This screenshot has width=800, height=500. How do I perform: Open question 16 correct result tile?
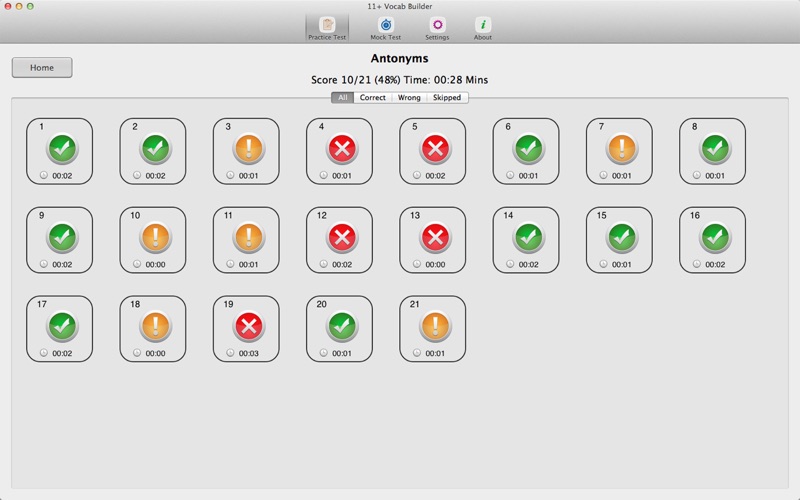coord(712,240)
